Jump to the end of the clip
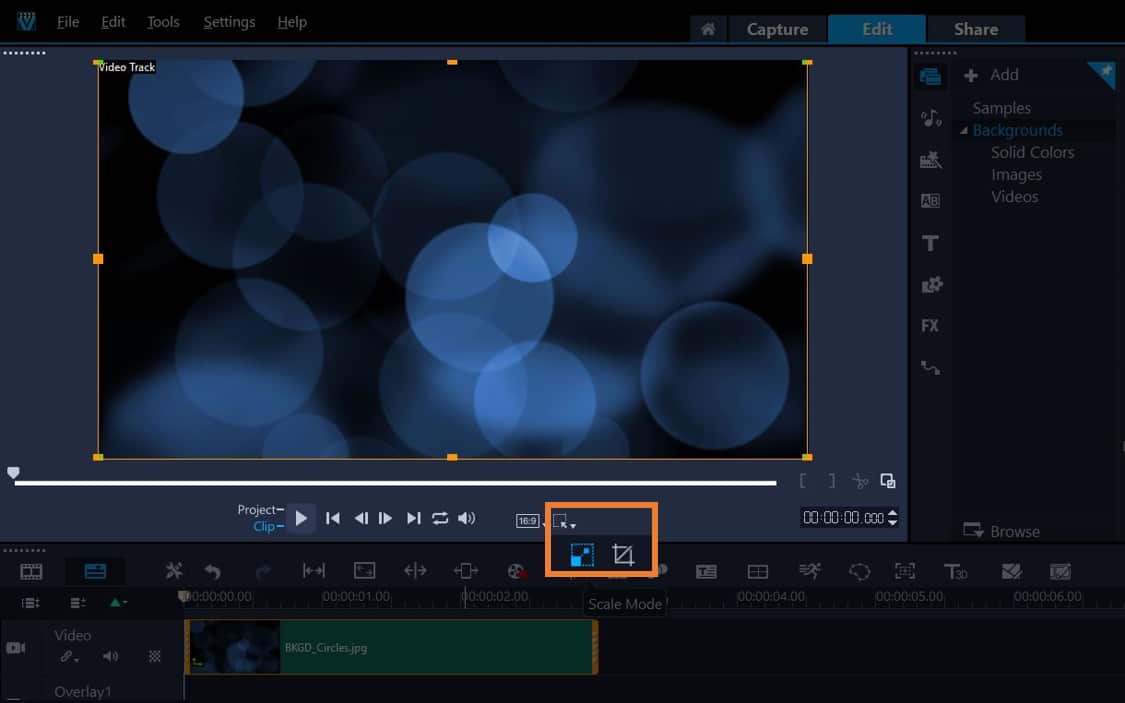This screenshot has height=703, width=1125. pyautogui.click(x=413, y=518)
